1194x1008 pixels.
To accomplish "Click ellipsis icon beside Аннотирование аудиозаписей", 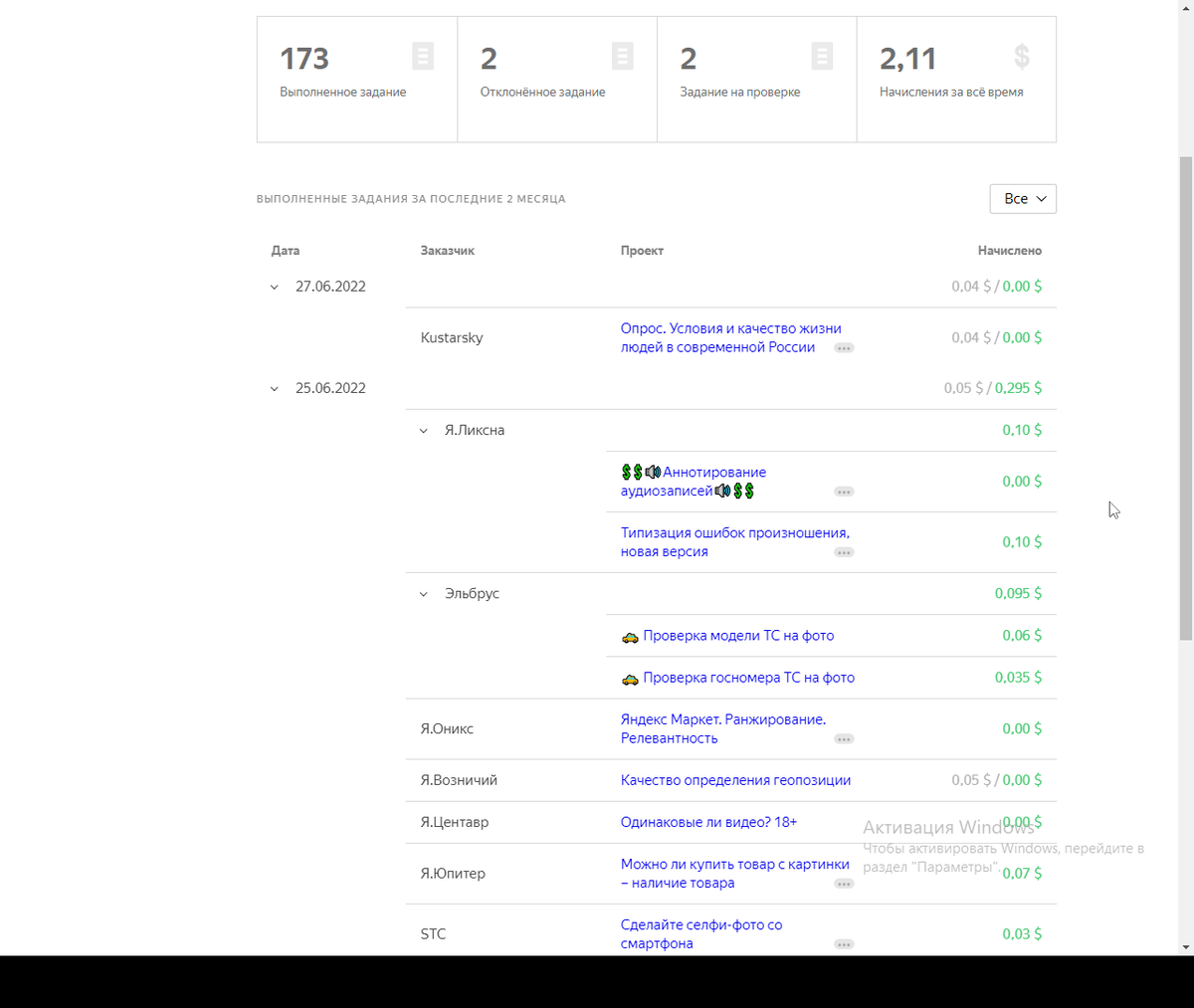I will tap(844, 492).
